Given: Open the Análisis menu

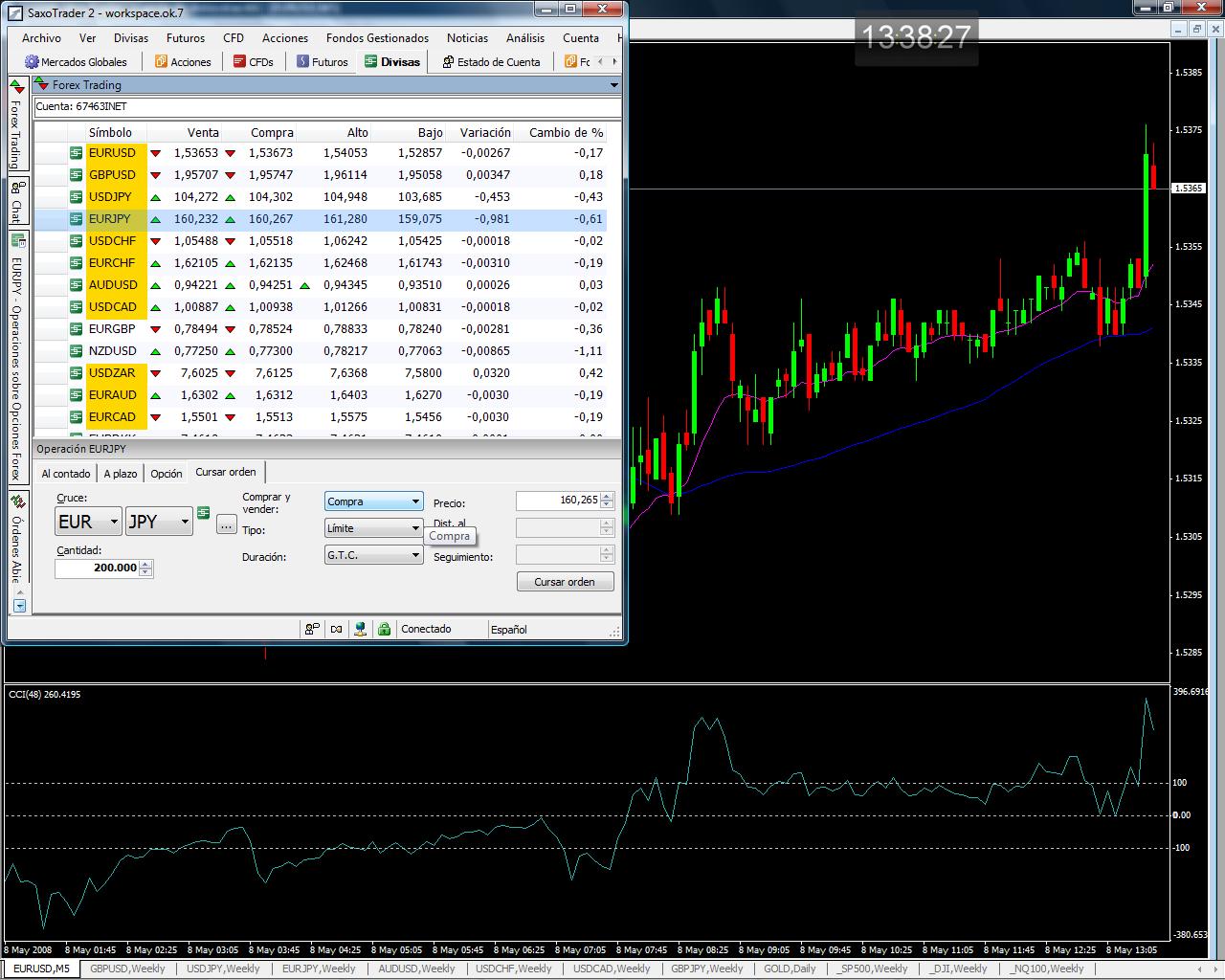Looking at the screenshot, I should pos(524,38).
